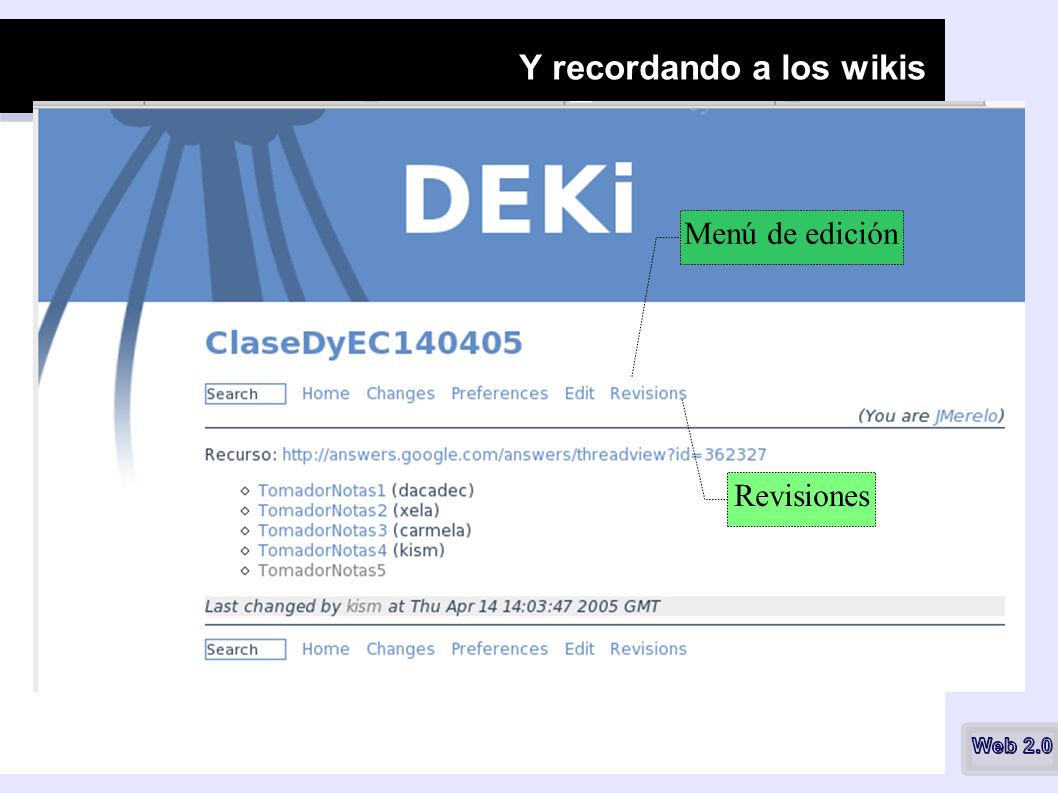Click the bottom Edit link
Image resolution: width=1058 pixels, height=793 pixels.
tap(579, 649)
